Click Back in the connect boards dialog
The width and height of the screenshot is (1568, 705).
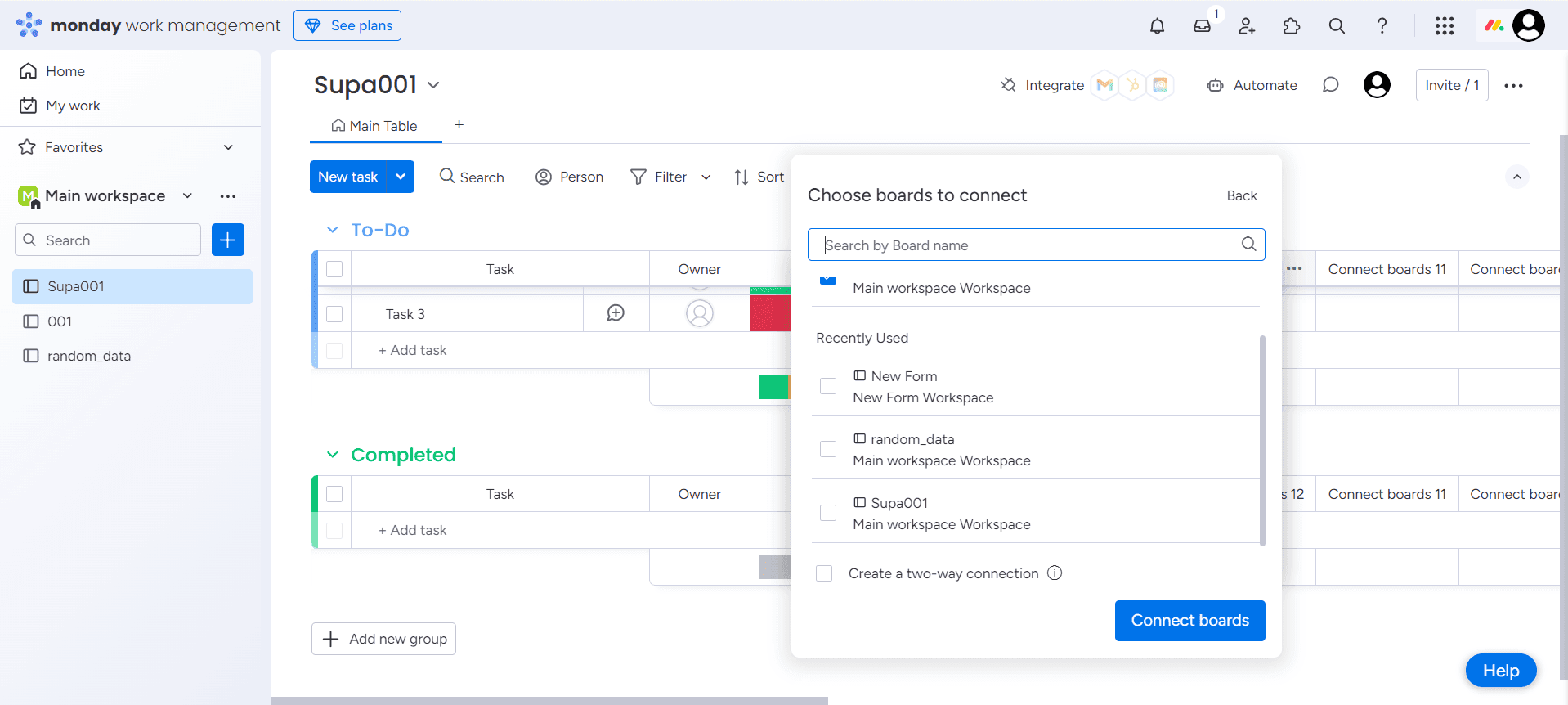tap(1241, 195)
